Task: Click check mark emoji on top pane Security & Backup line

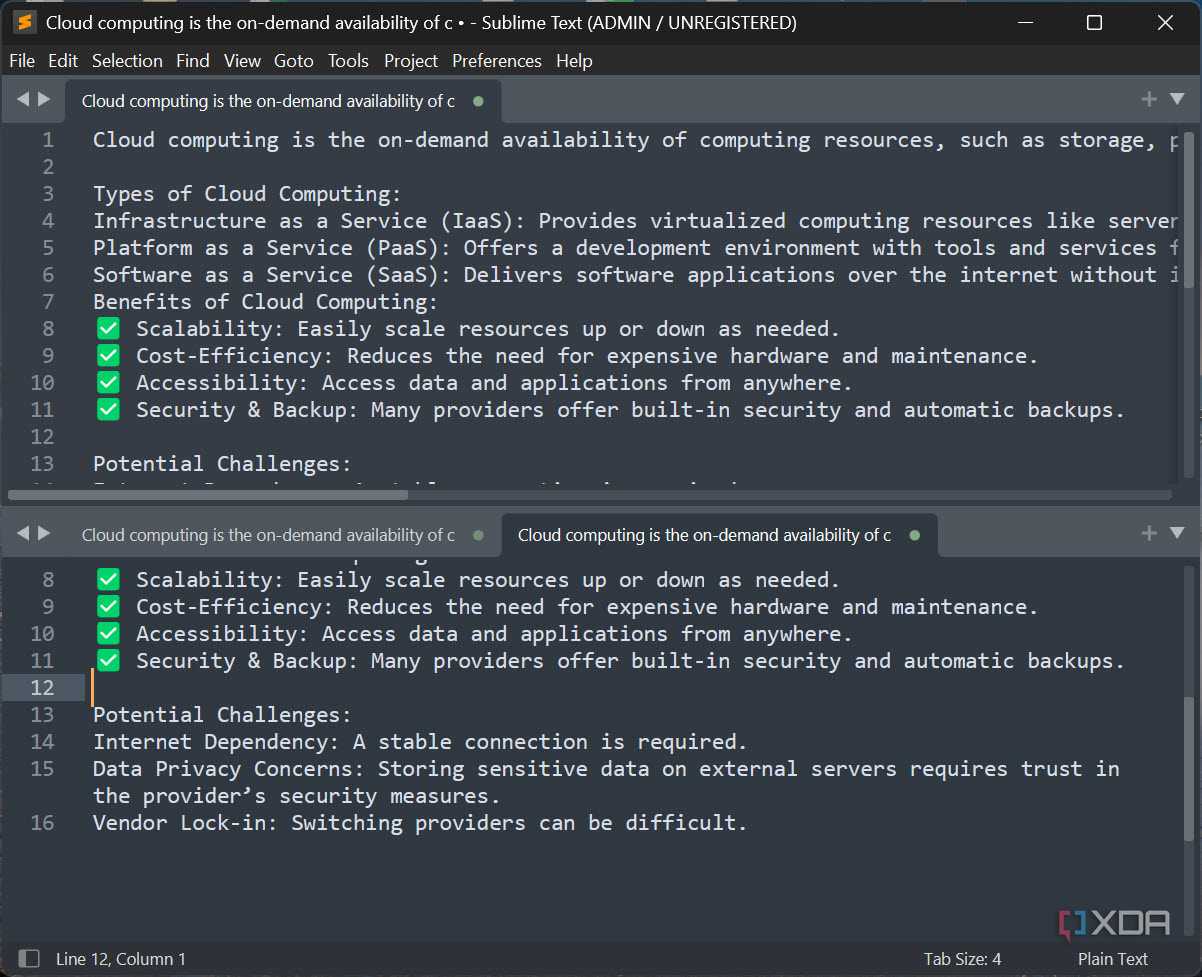Action: [x=108, y=409]
